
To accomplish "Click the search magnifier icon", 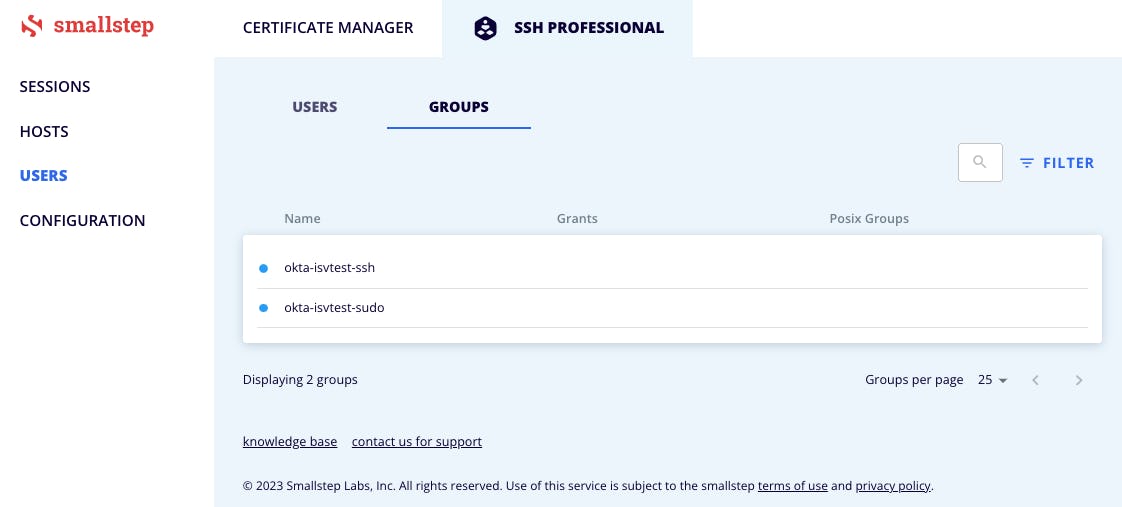I will click(980, 162).
